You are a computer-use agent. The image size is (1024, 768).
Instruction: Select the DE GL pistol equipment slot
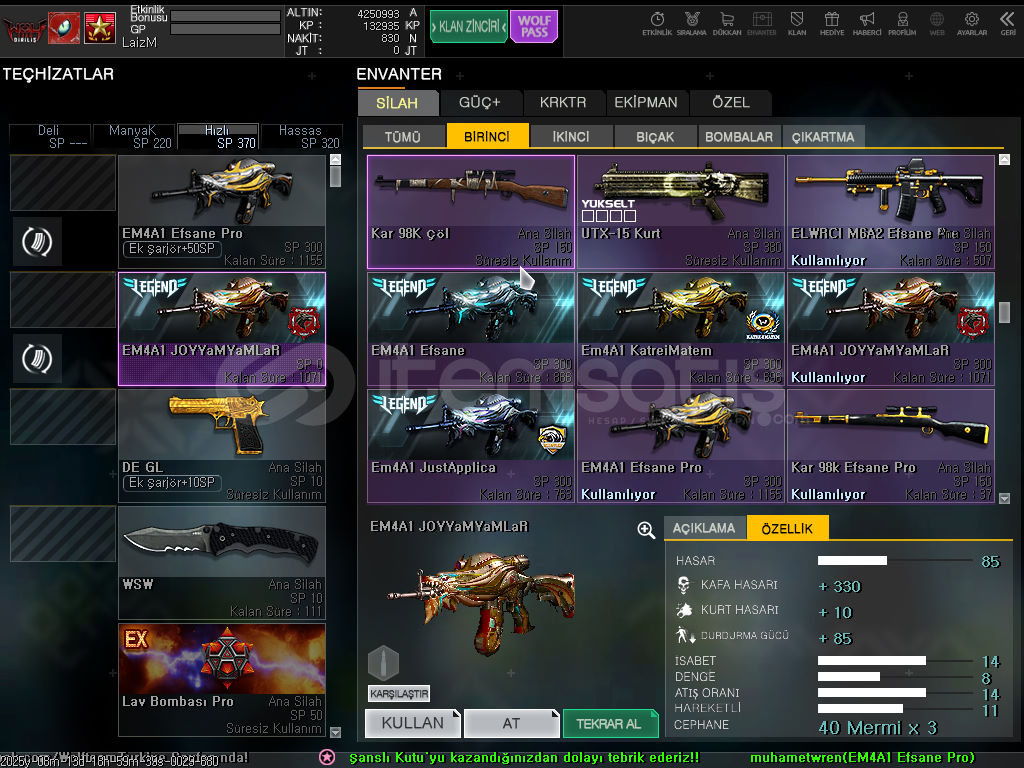[x=222, y=446]
